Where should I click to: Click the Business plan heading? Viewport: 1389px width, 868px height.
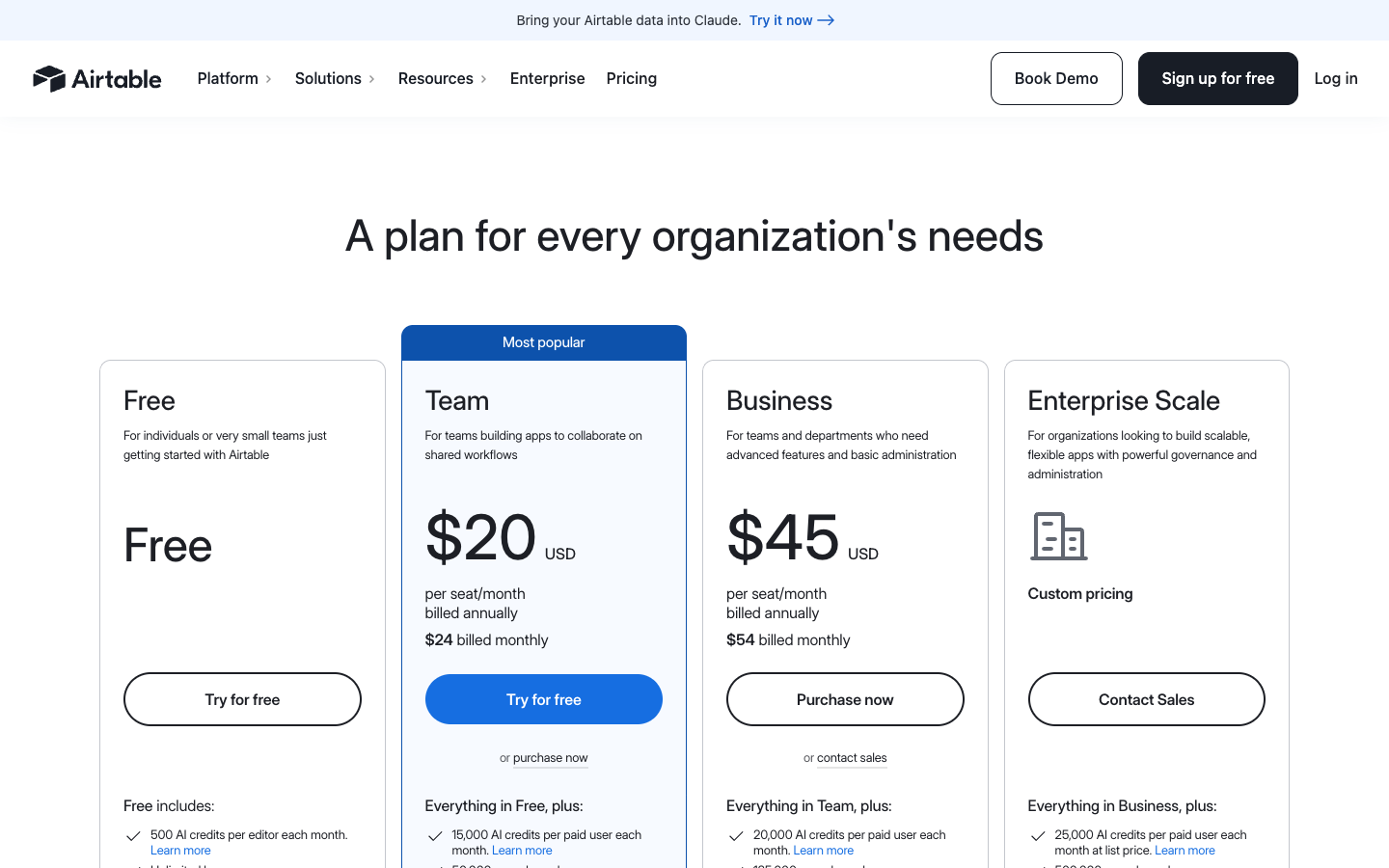[779, 400]
